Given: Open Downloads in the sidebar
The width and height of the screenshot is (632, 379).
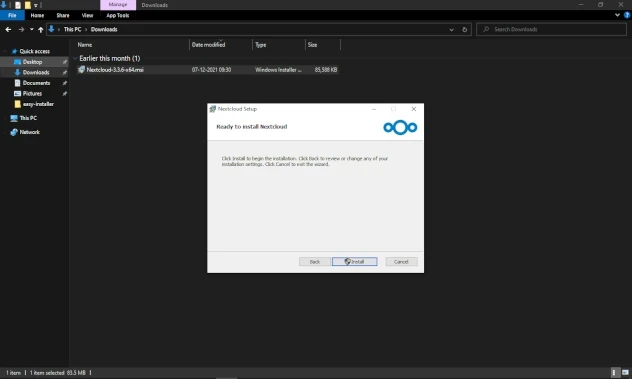Looking at the screenshot, I should point(36,72).
